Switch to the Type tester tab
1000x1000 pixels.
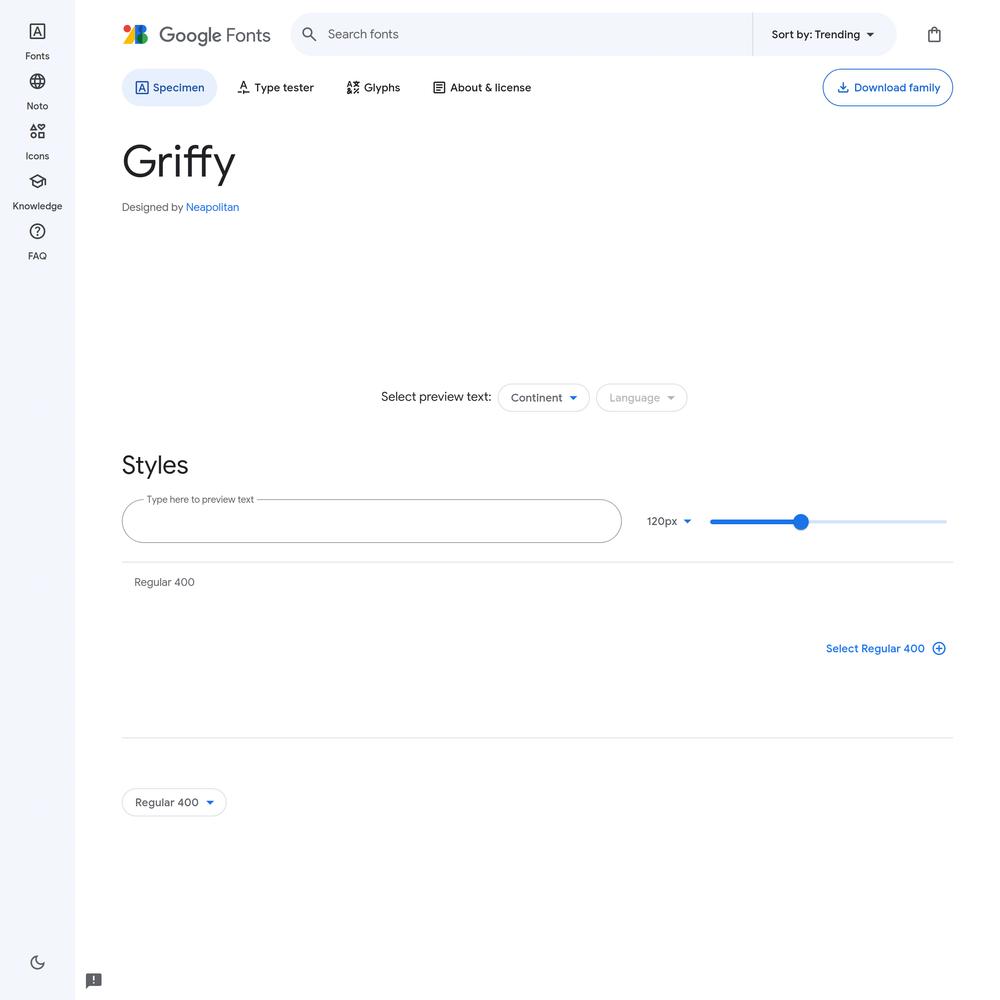click(x=276, y=87)
